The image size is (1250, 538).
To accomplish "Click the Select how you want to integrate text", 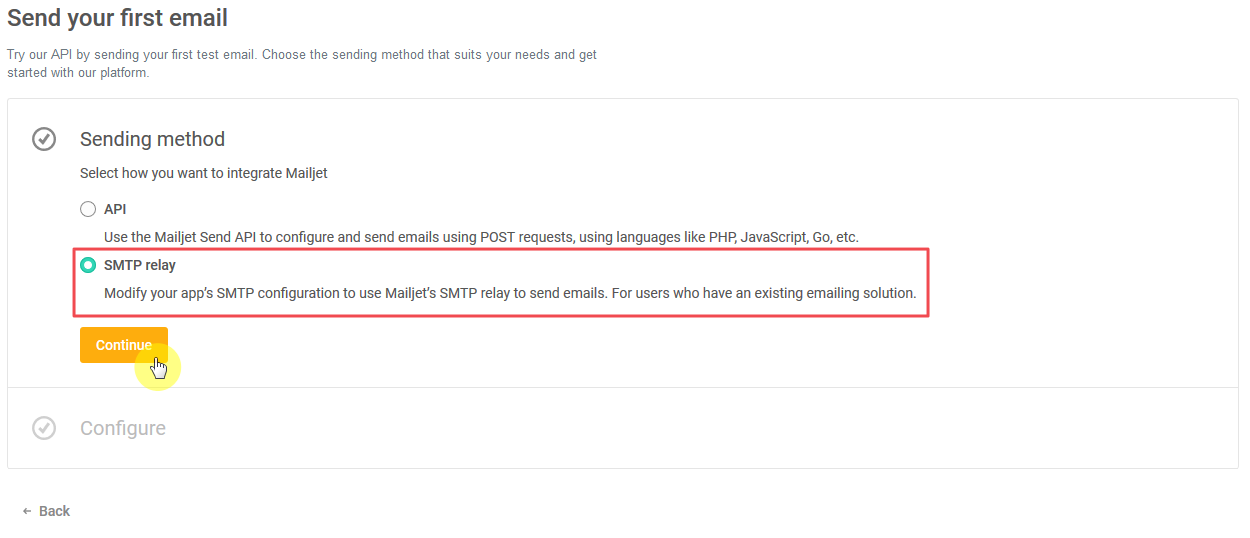I will click(204, 173).
